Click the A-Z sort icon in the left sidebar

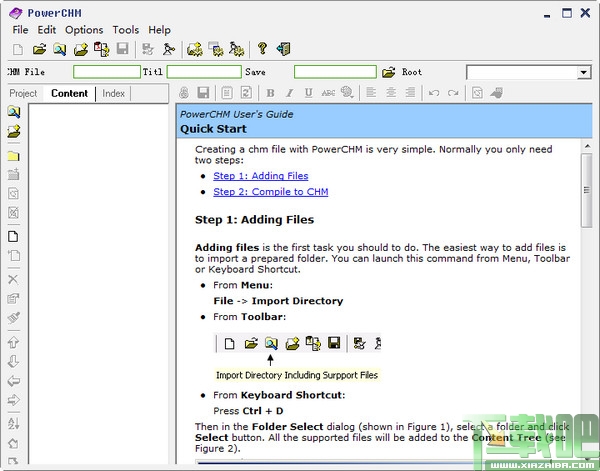pyautogui.click(x=13, y=423)
